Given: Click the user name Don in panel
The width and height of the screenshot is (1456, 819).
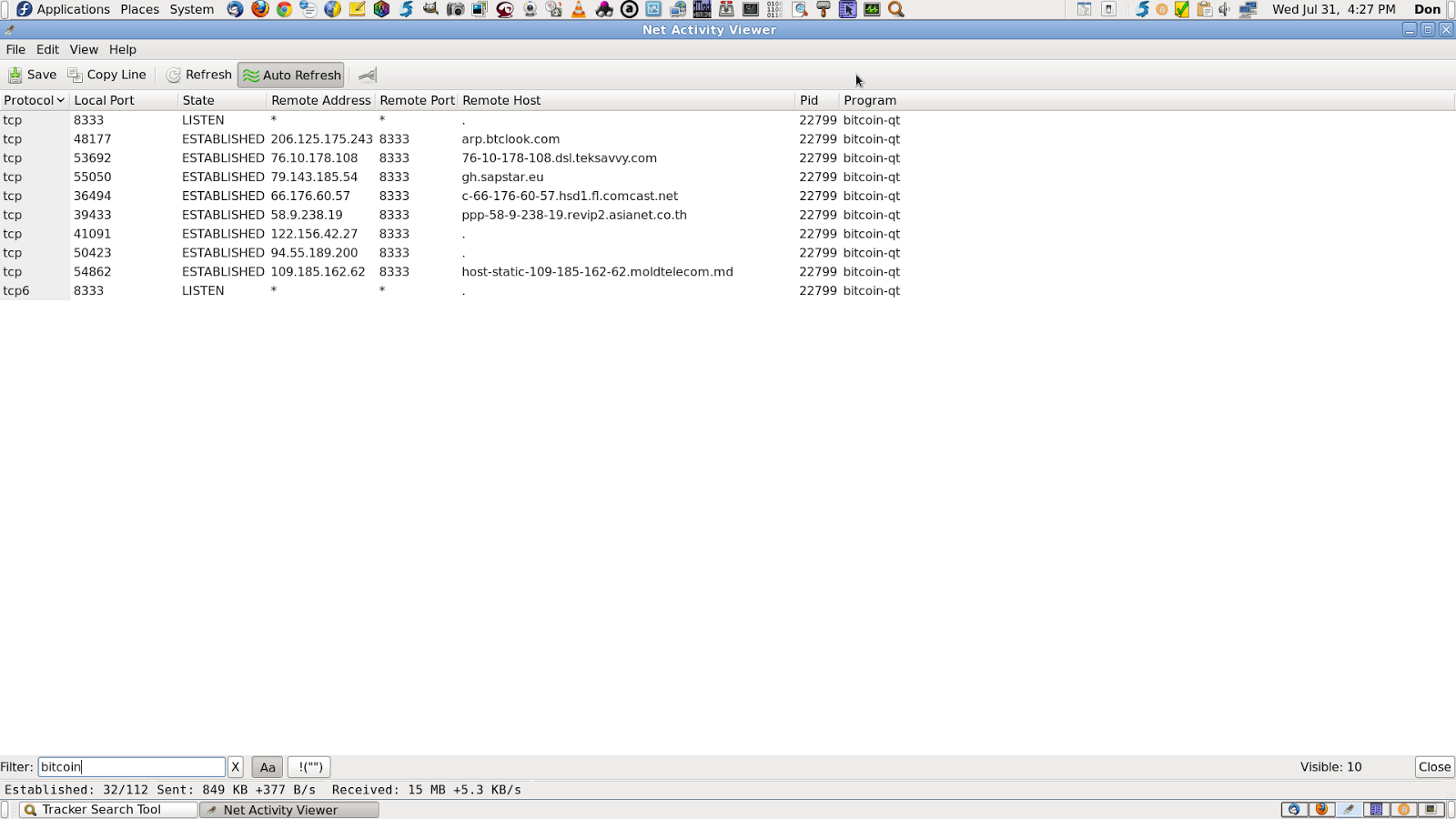Looking at the screenshot, I should (1427, 9).
